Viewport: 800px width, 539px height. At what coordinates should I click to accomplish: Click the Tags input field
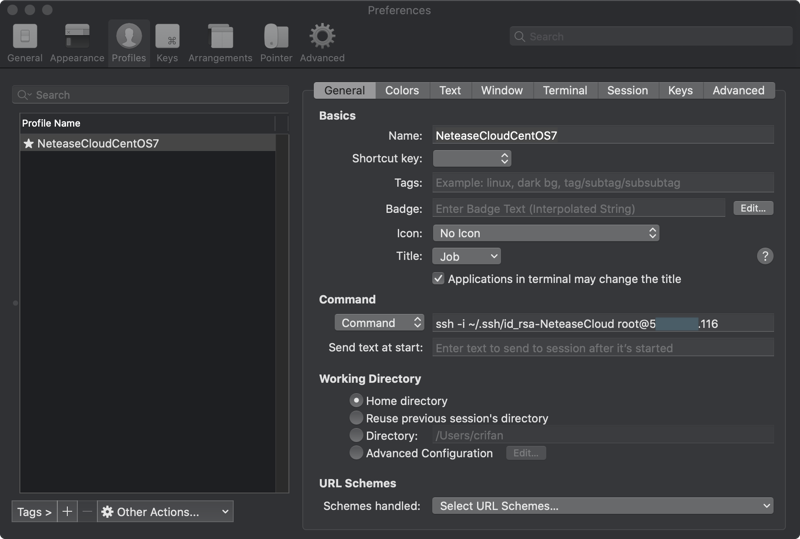point(603,183)
